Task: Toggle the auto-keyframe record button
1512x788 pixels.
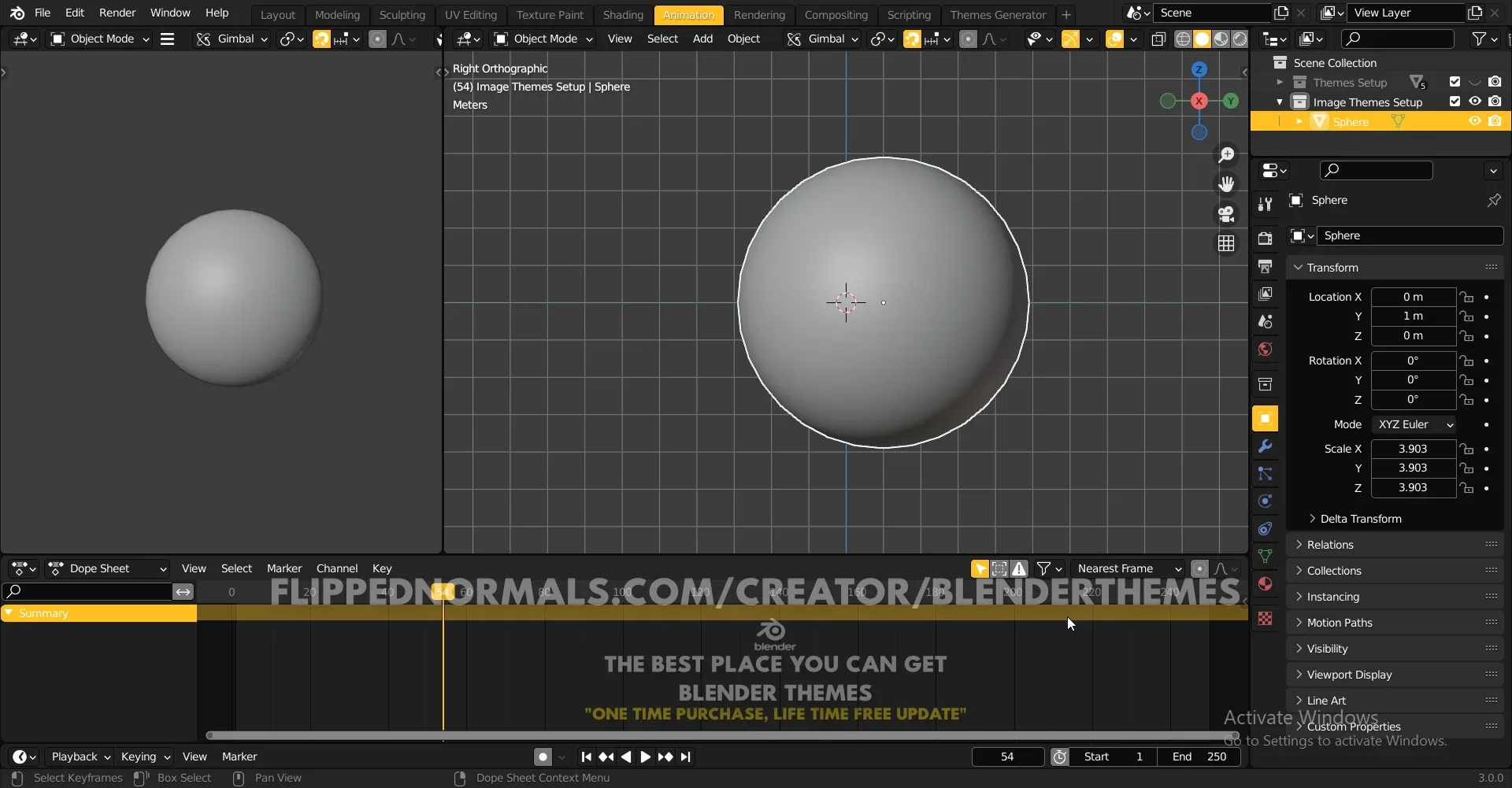Action: 543,757
